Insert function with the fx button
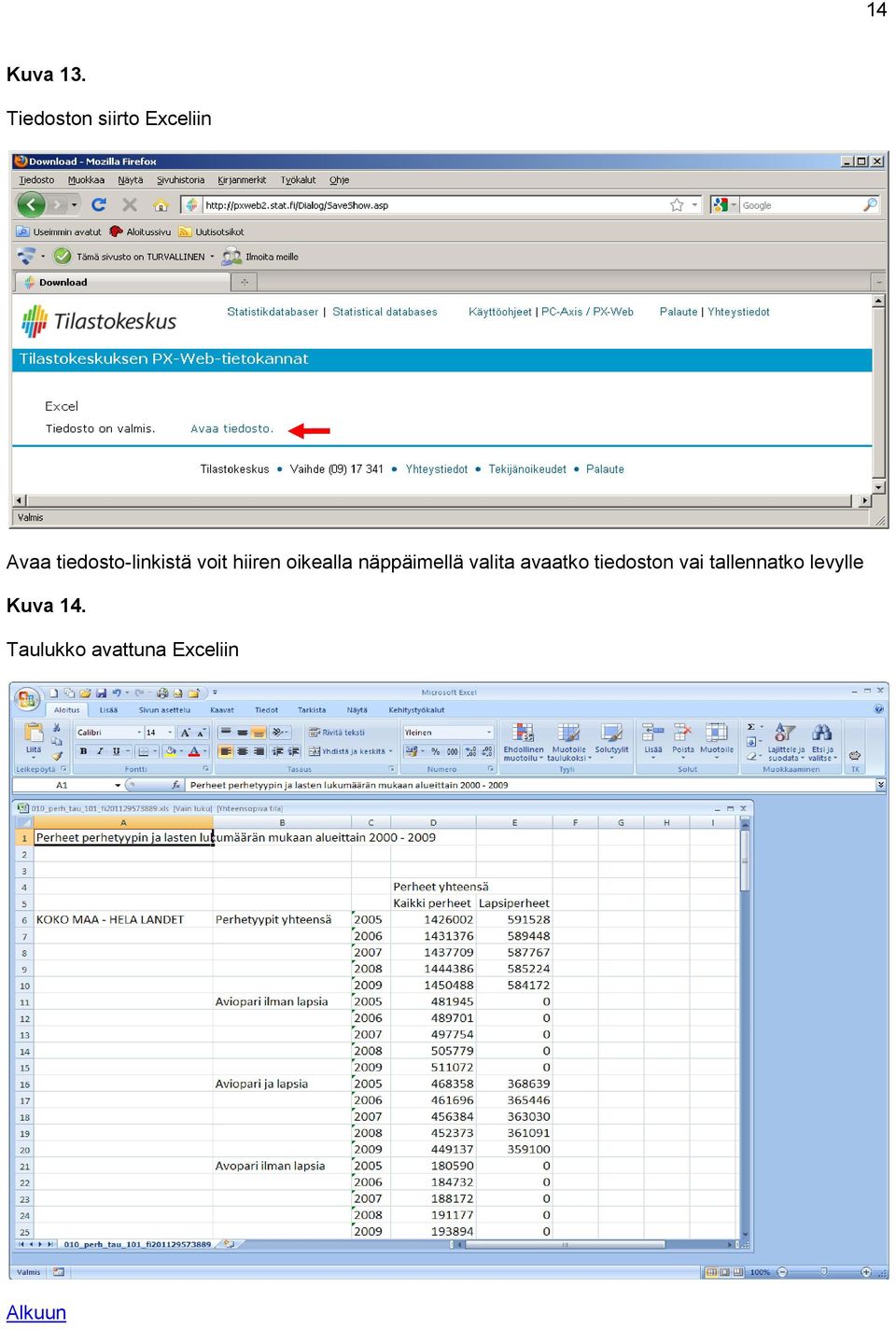Image resolution: width=896 pixels, height=1329 pixels. point(175,785)
